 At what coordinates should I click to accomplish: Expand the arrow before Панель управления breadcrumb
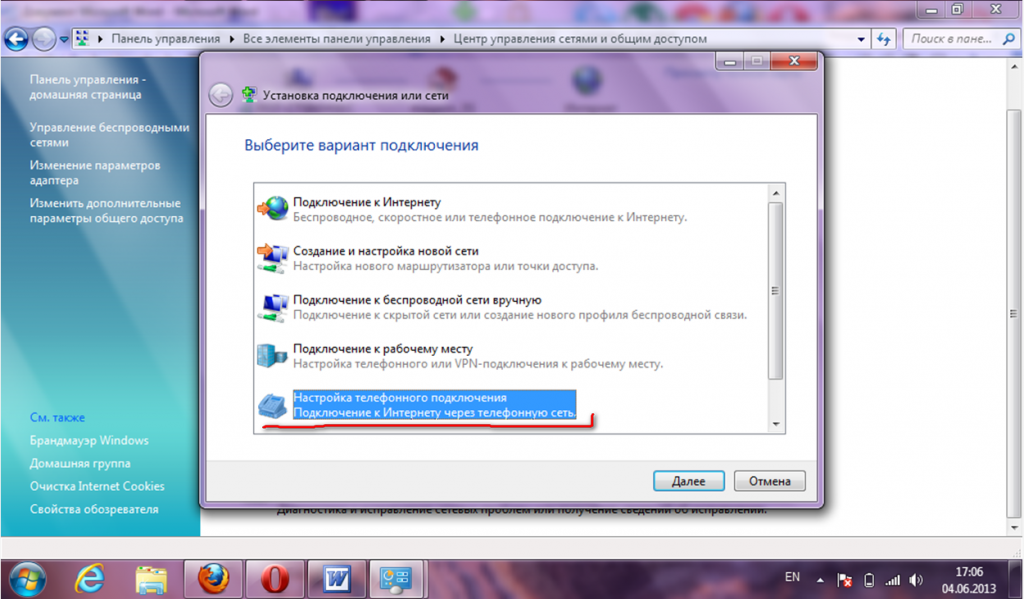tap(100, 39)
